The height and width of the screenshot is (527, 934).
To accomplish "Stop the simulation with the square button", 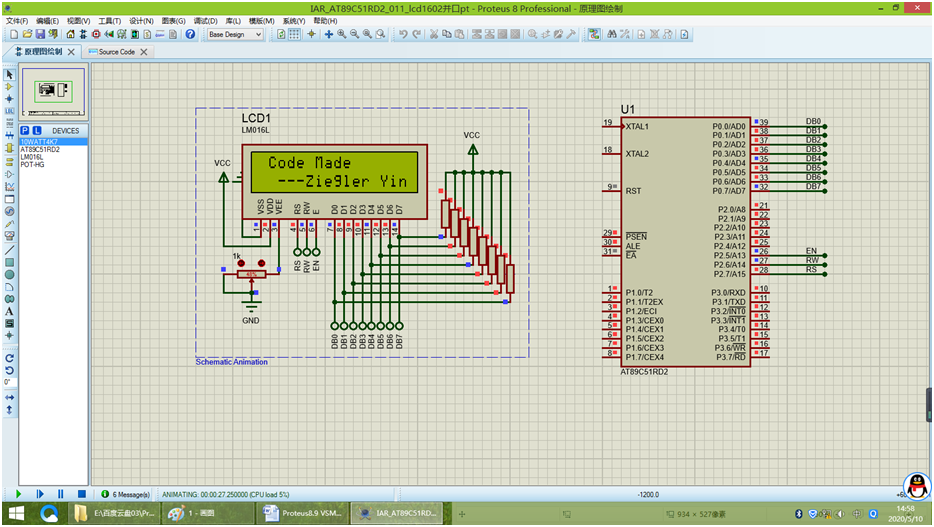I will click(82, 494).
